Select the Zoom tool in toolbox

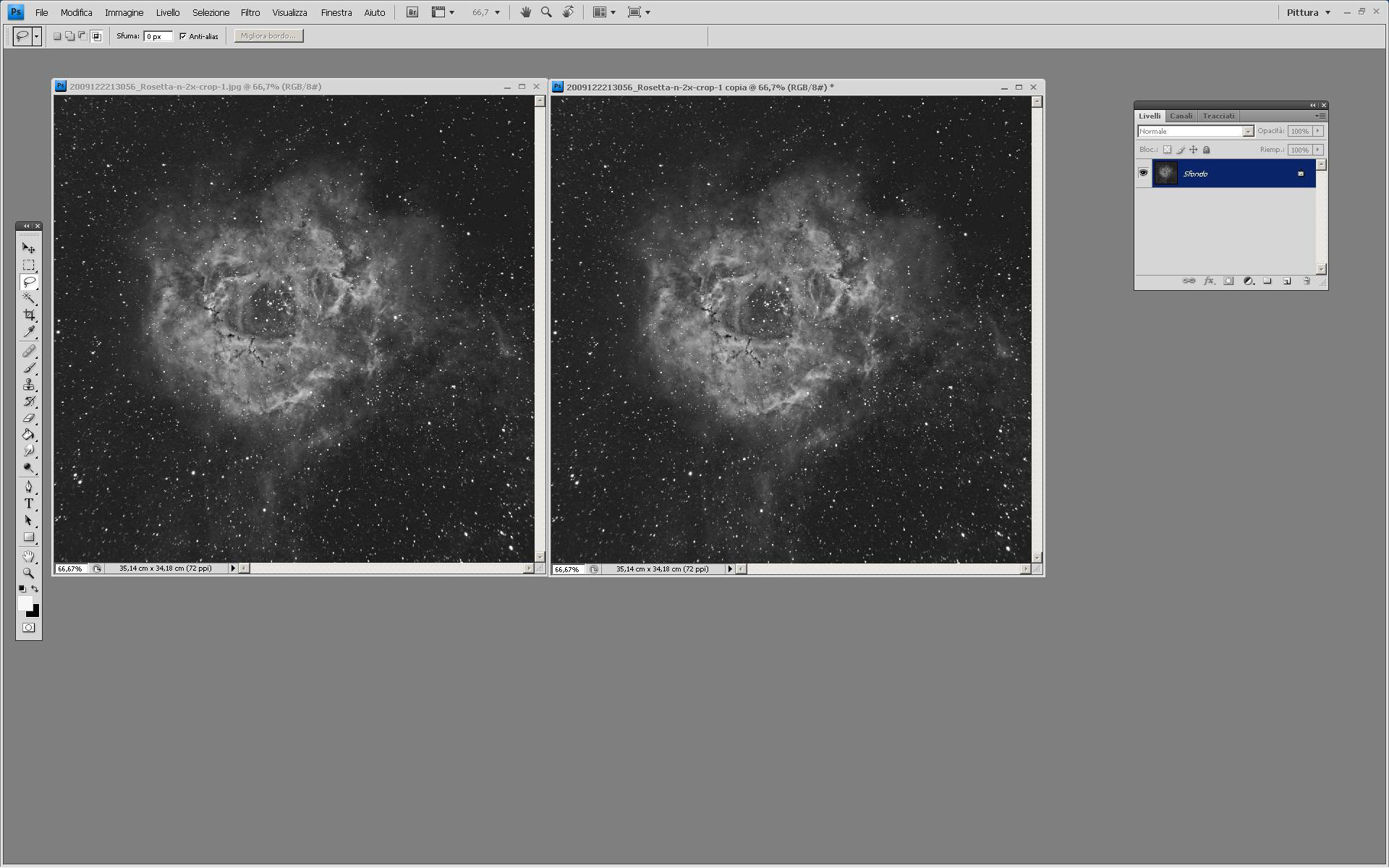(29, 573)
